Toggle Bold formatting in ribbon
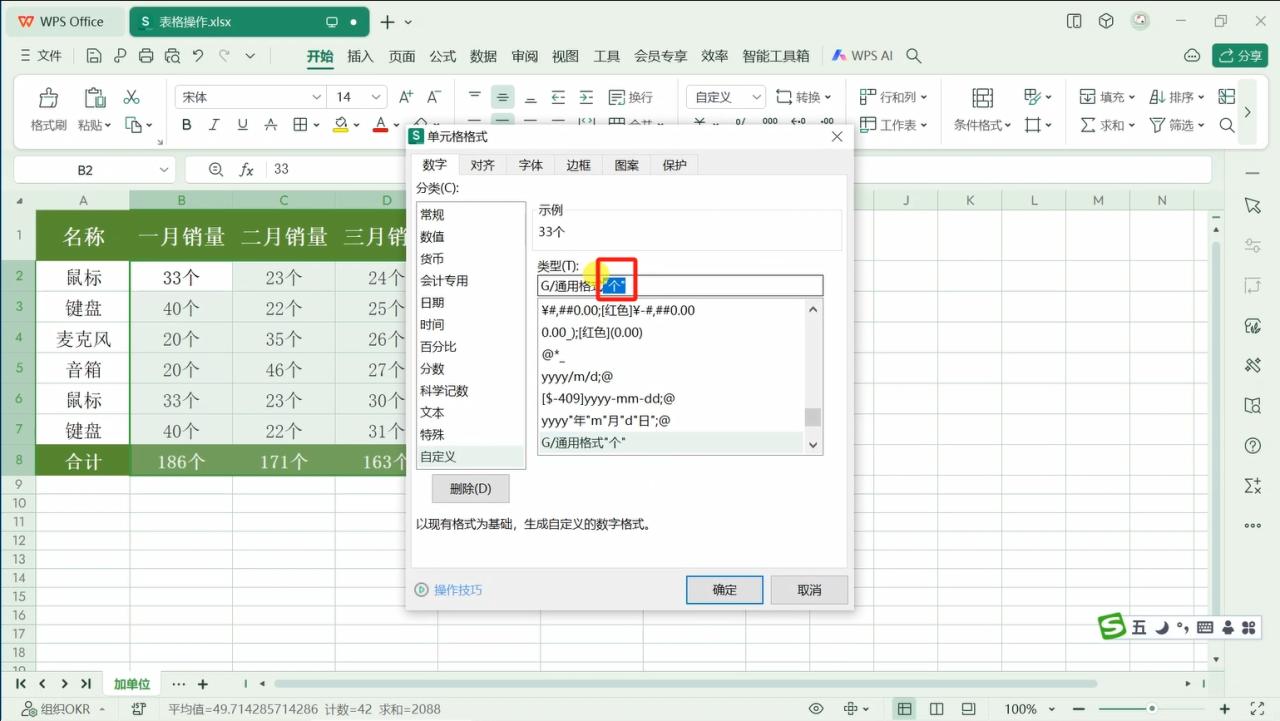 coord(186,125)
